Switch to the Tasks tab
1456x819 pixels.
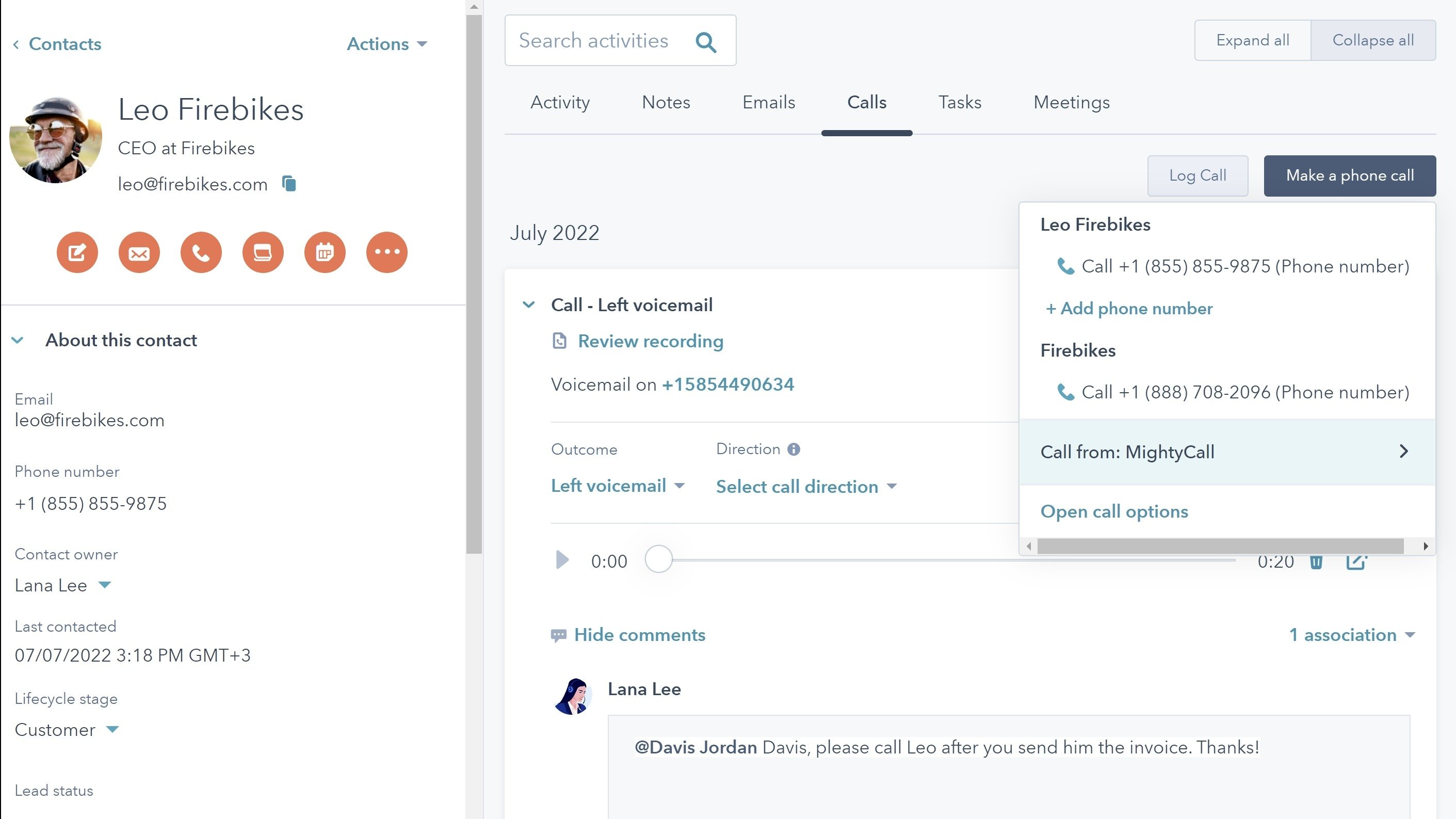[960, 102]
